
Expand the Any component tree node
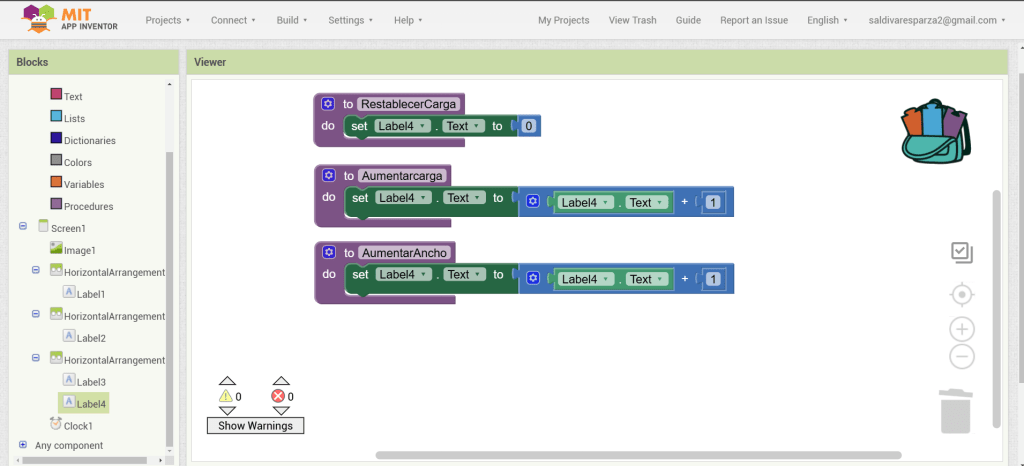pyautogui.click(x=22, y=445)
